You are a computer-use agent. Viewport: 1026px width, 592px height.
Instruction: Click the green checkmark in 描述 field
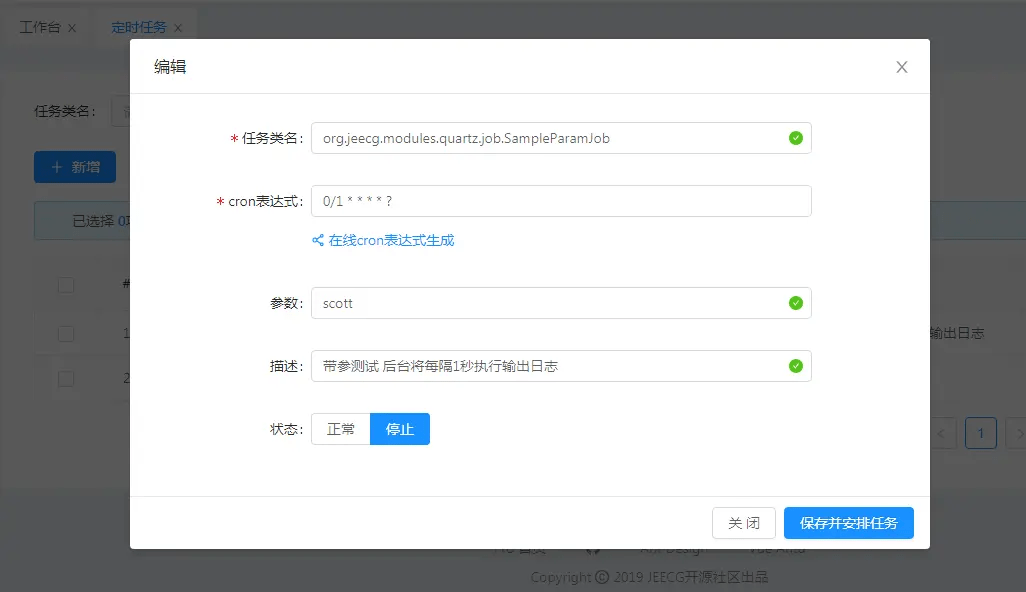[796, 366]
